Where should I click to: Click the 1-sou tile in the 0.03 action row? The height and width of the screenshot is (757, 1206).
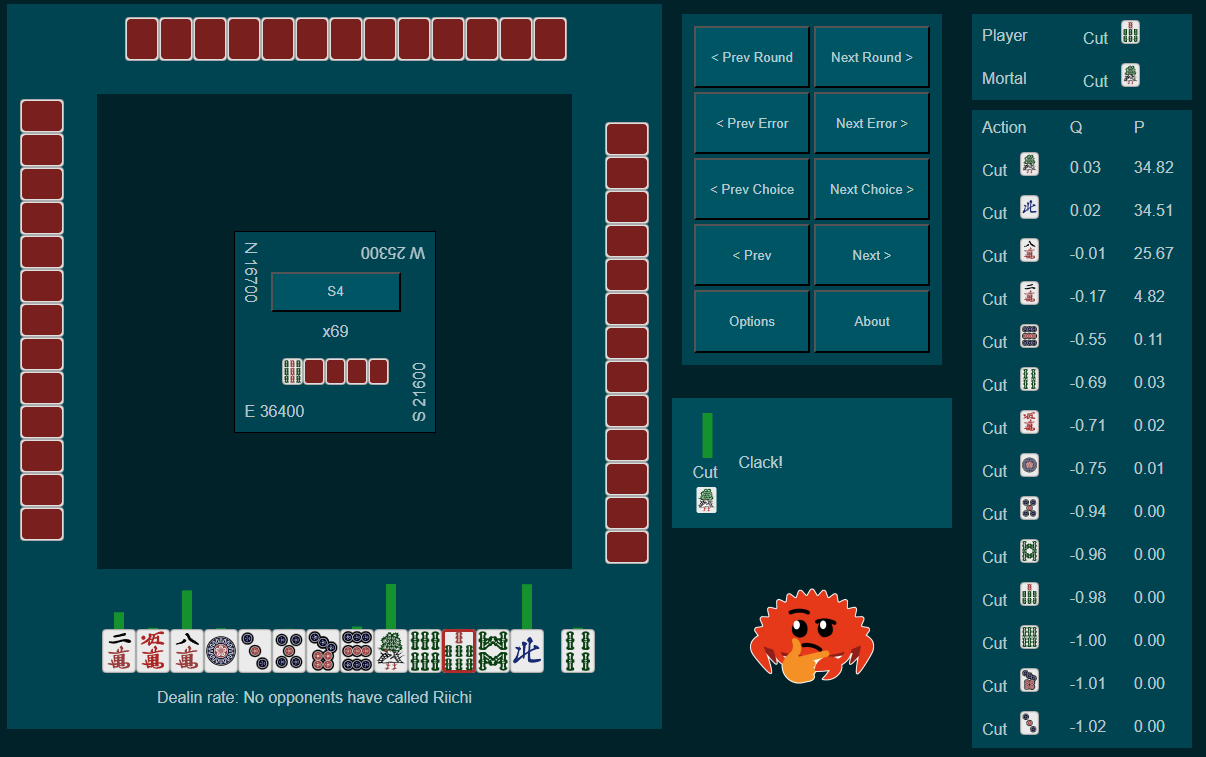click(1029, 165)
